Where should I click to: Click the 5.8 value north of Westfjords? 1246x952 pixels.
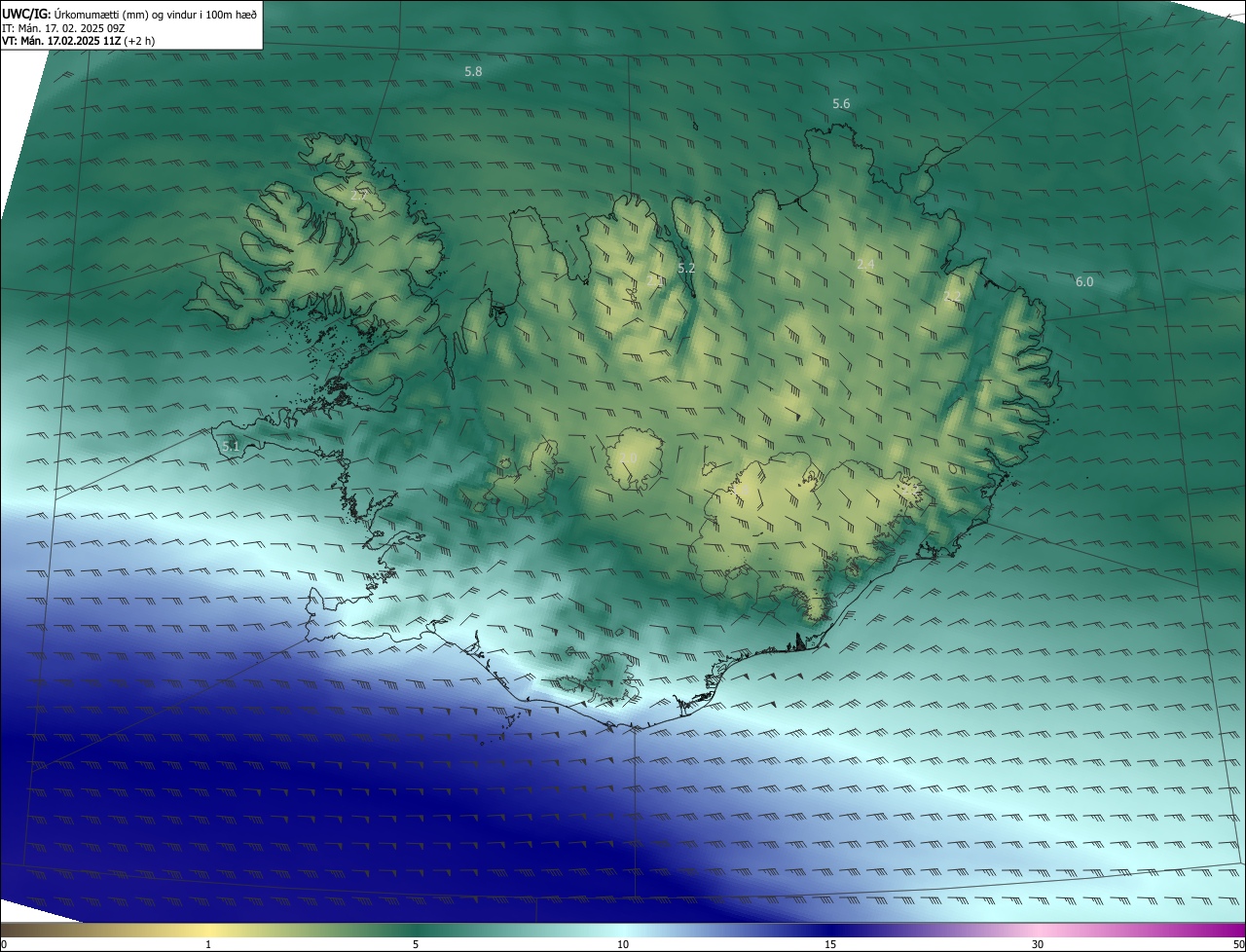click(473, 72)
